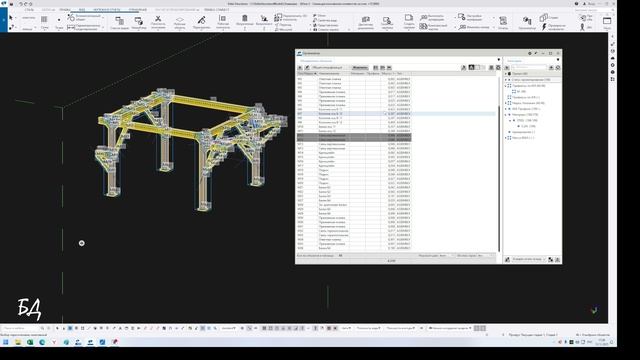Click the export icon at Organizer categories bottom-left
This screenshot has width=640, height=360.
pos(507,259)
